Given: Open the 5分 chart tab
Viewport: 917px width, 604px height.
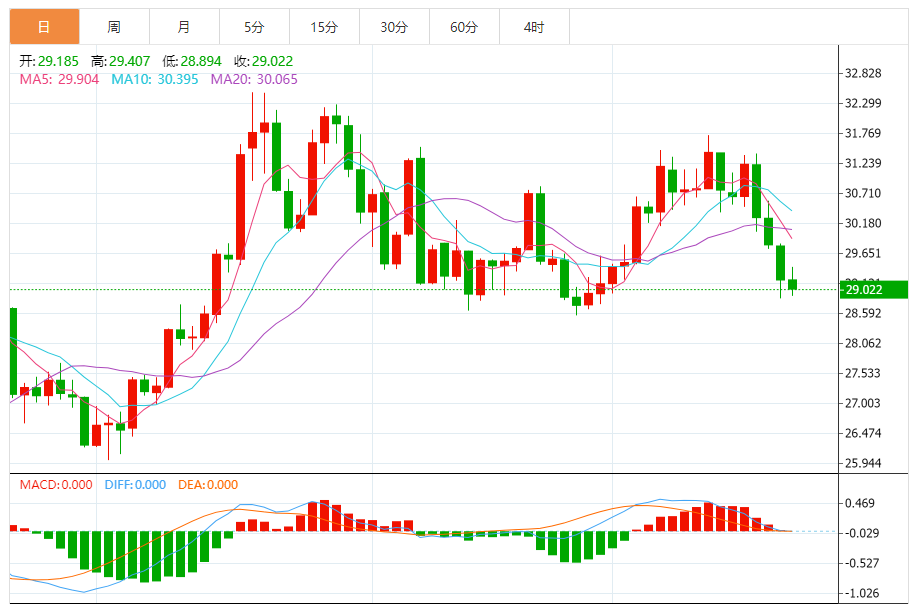Looking at the screenshot, I should [x=254, y=27].
